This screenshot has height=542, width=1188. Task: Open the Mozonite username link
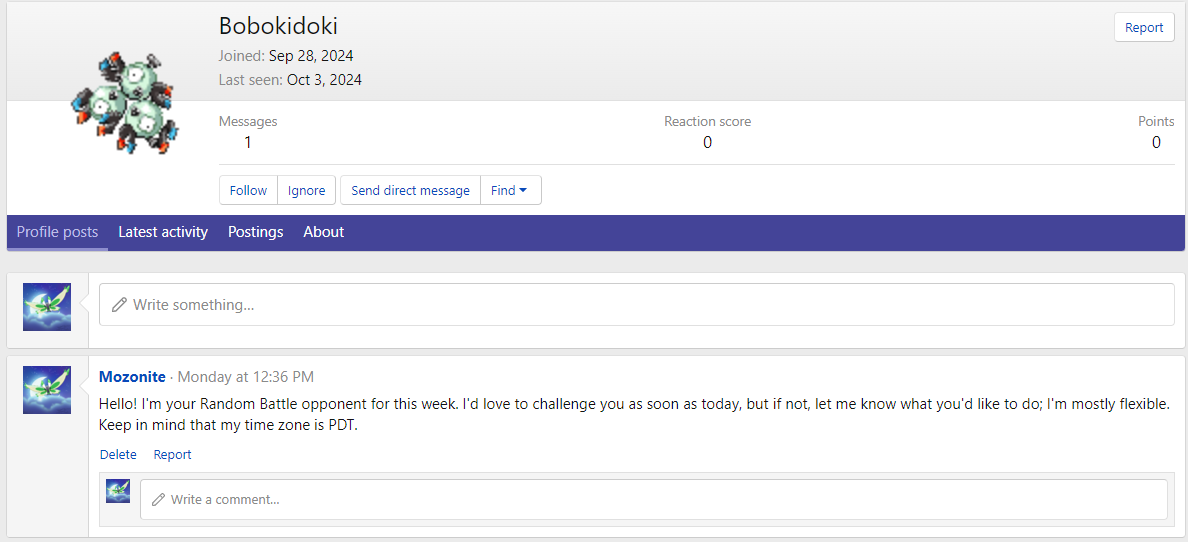tap(132, 377)
